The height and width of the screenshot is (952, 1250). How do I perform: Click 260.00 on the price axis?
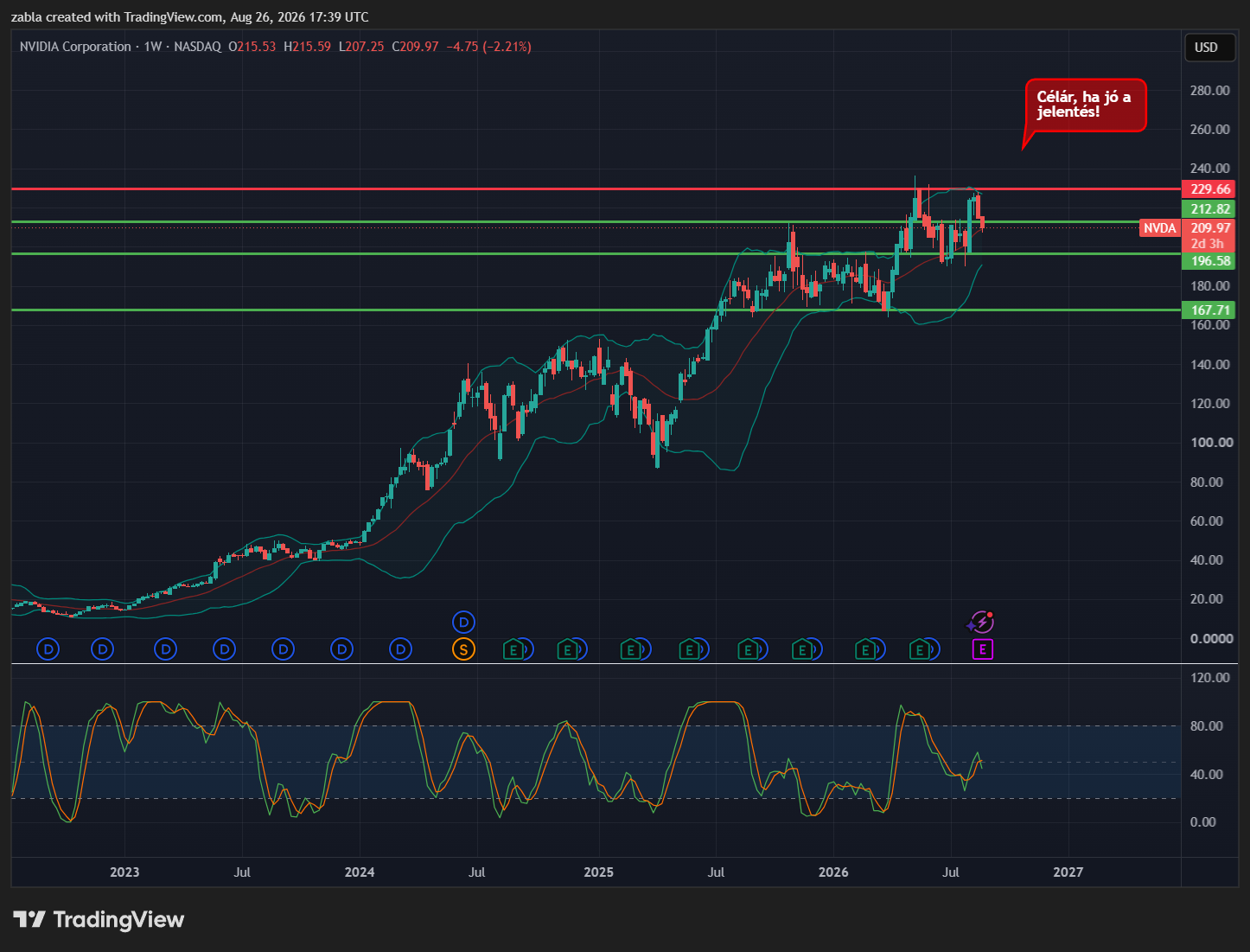pos(1209,130)
